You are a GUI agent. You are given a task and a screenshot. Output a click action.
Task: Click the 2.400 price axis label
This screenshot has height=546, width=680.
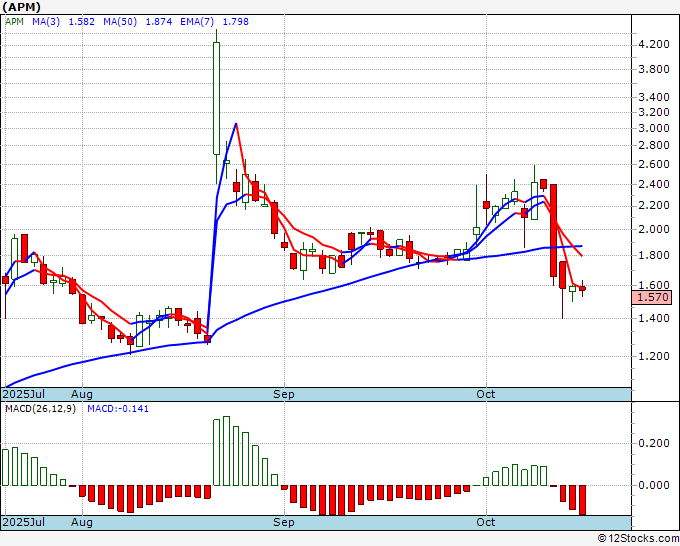pos(654,184)
